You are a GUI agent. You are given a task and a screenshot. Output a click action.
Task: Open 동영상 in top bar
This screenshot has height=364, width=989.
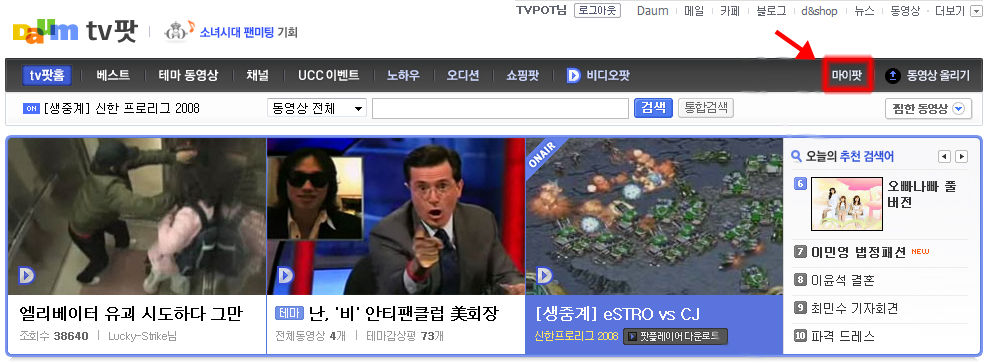tap(905, 11)
